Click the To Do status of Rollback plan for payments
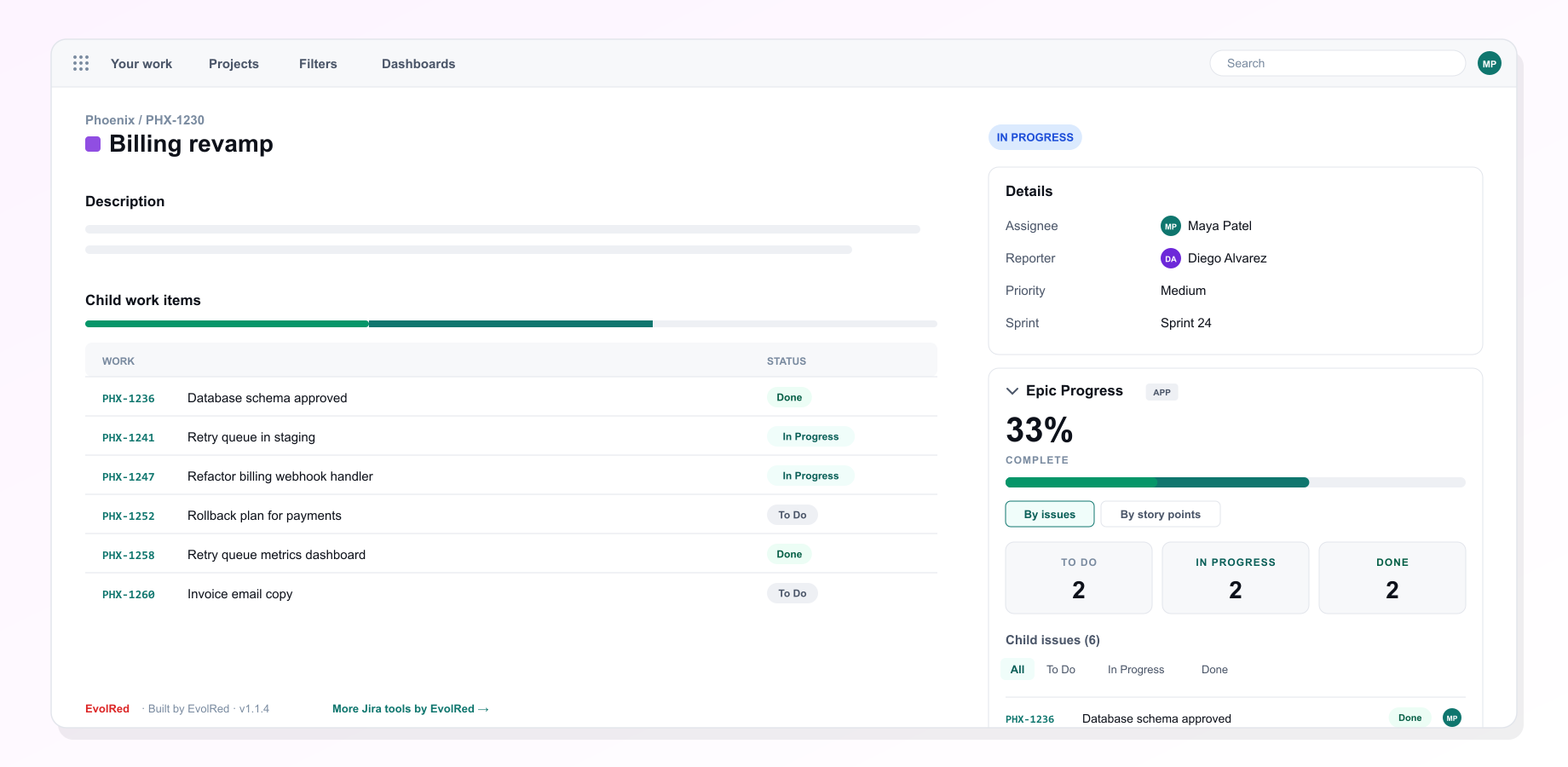1568x767 pixels. [x=793, y=515]
